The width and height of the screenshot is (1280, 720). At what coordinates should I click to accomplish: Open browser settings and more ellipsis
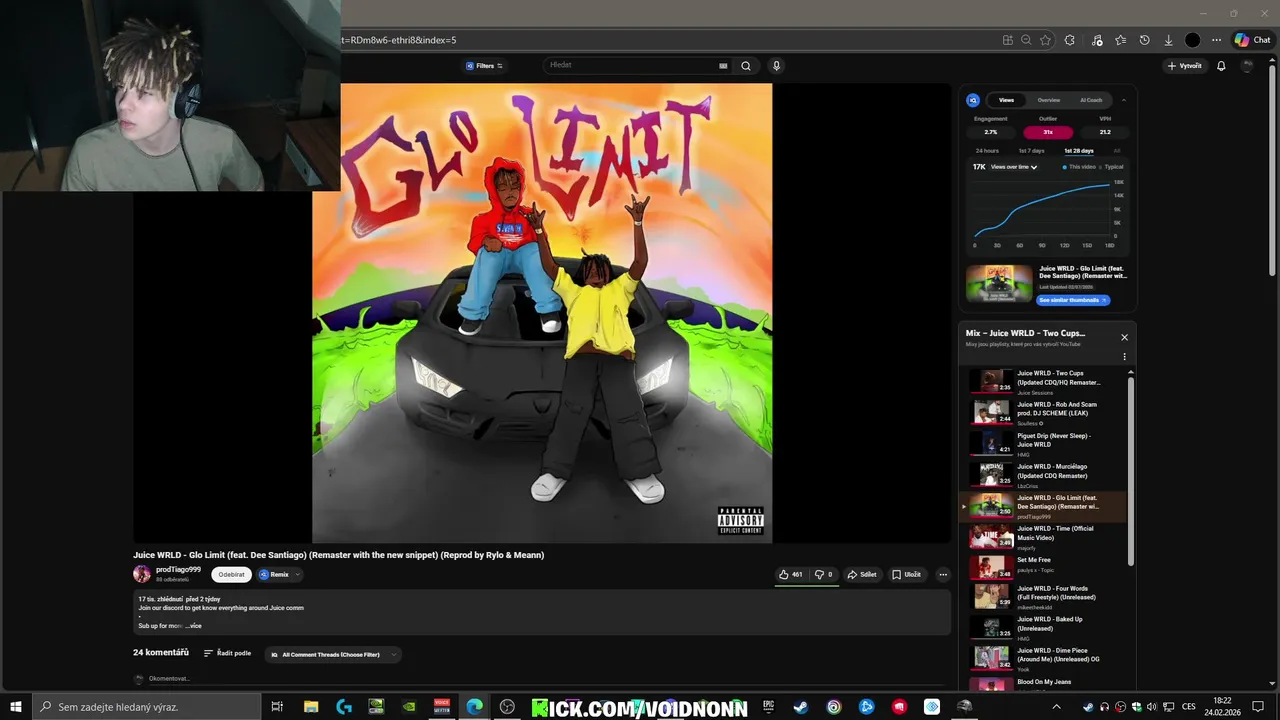[x=1216, y=40]
